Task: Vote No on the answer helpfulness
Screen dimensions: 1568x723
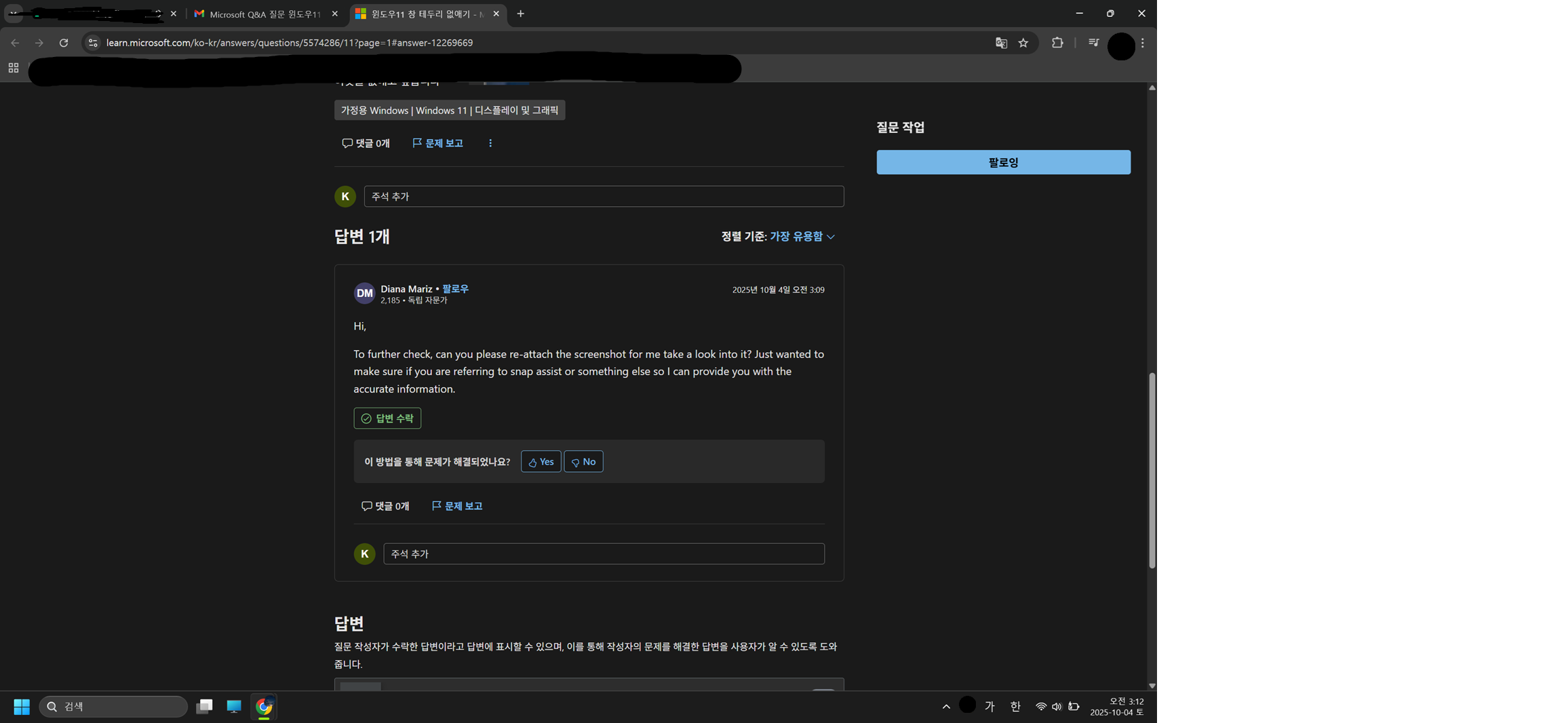Action: coord(583,461)
